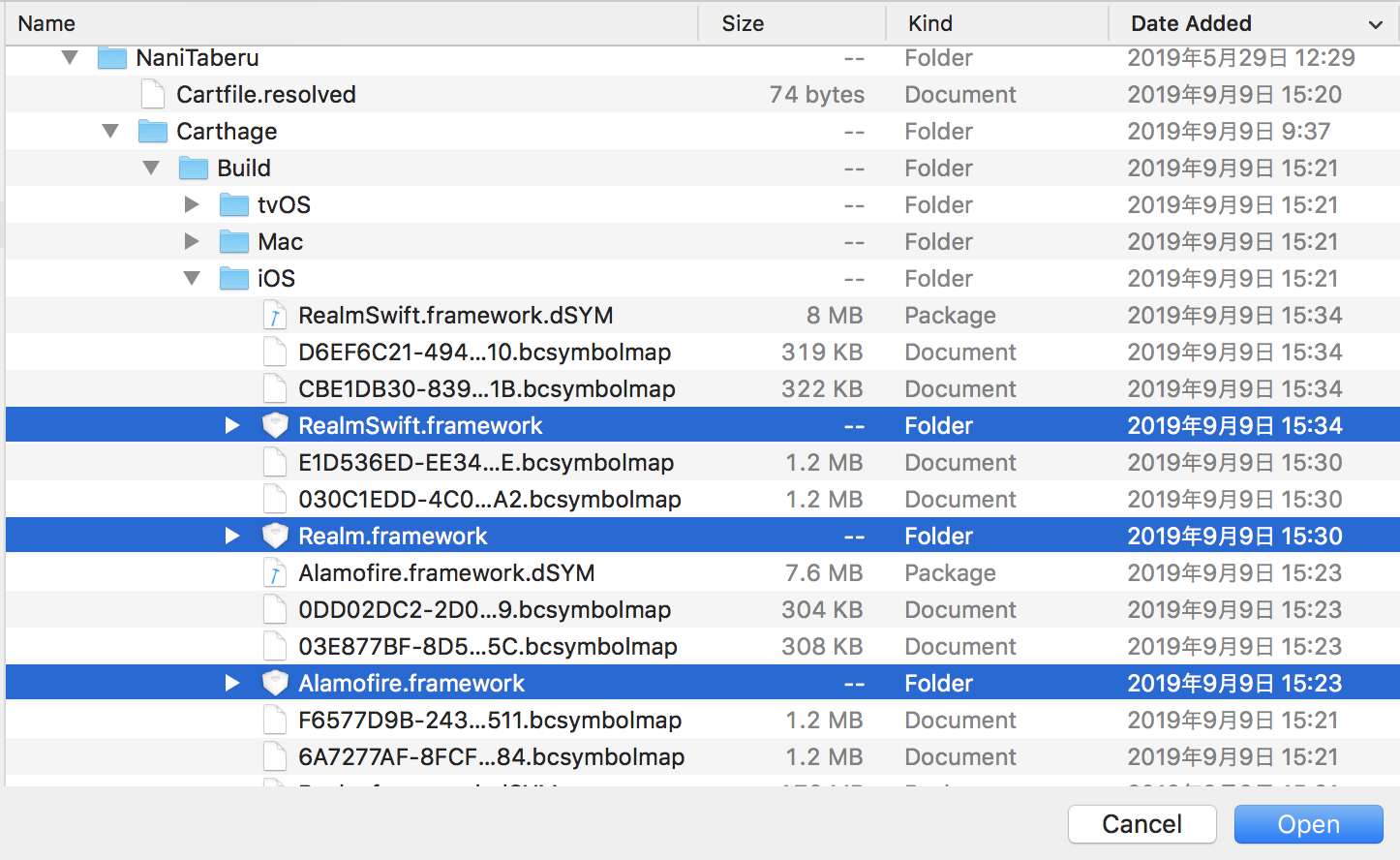This screenshot has width=1400, height=860.
Task: Click the Alamofire.framework shield icon
Action: pyautogui.click(x=275, y=683)
